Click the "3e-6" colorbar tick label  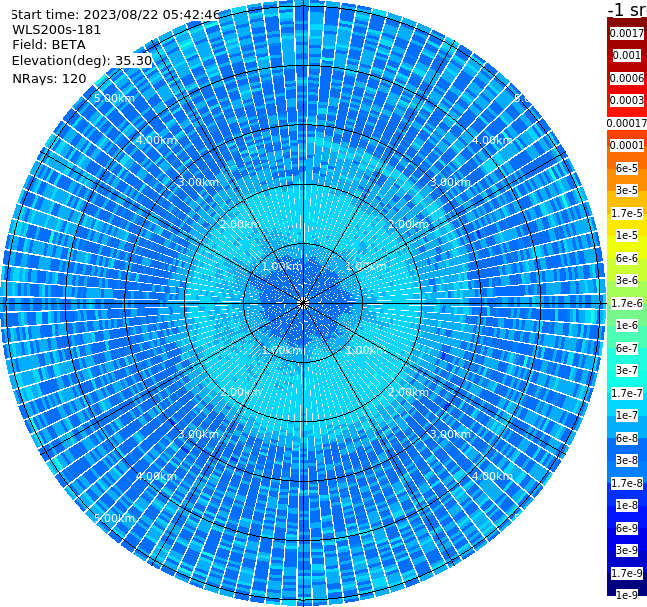[627, 280]
